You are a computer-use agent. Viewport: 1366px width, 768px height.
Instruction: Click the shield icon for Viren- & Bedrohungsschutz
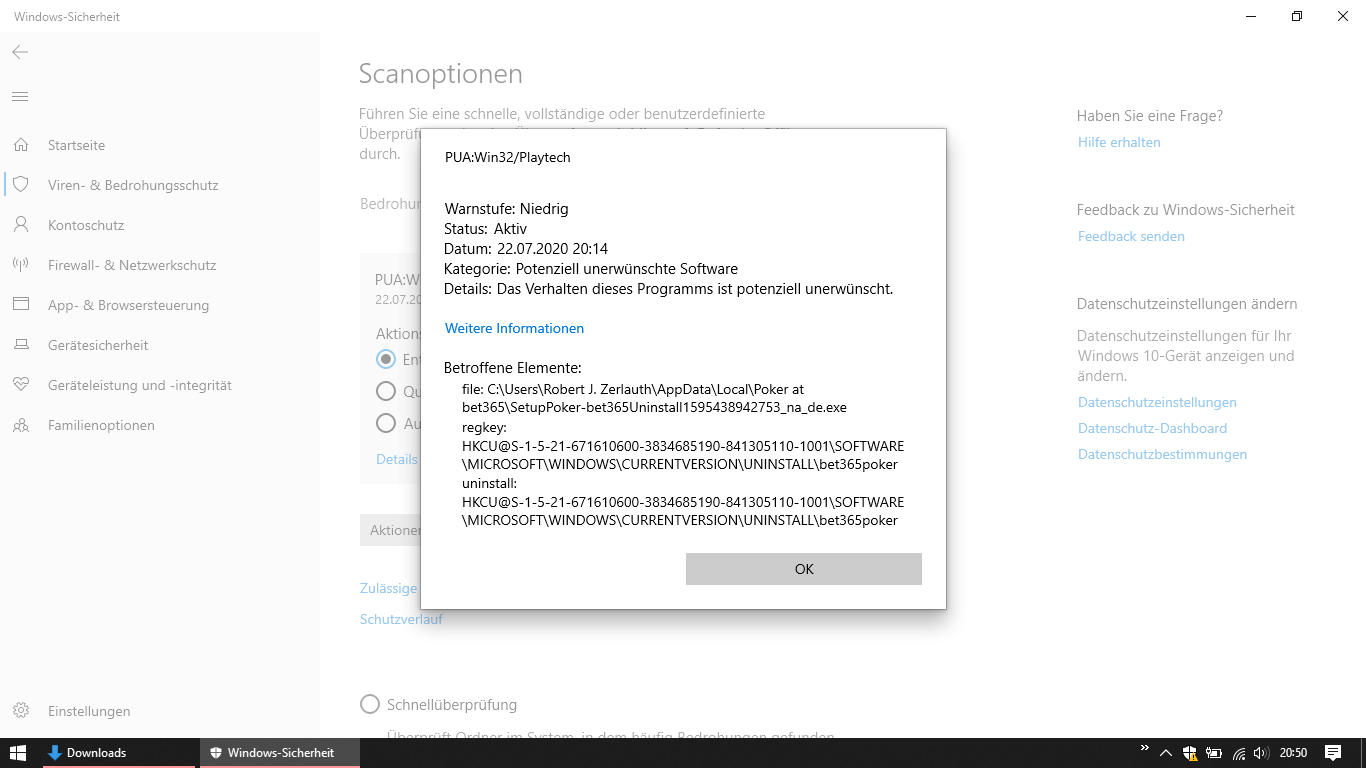(x=21, y=185)
